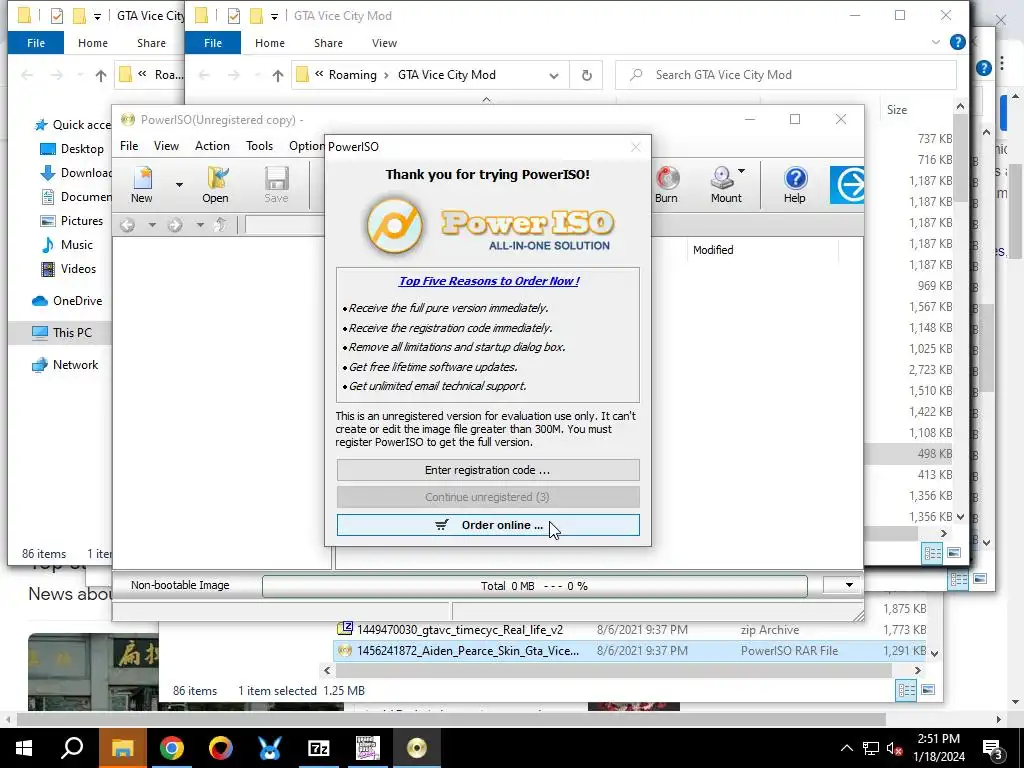Image resolution: width=1024 pixels, height=768 pixels.
Task: Open File Explorer from taskbar
Action: pos(122,748)
